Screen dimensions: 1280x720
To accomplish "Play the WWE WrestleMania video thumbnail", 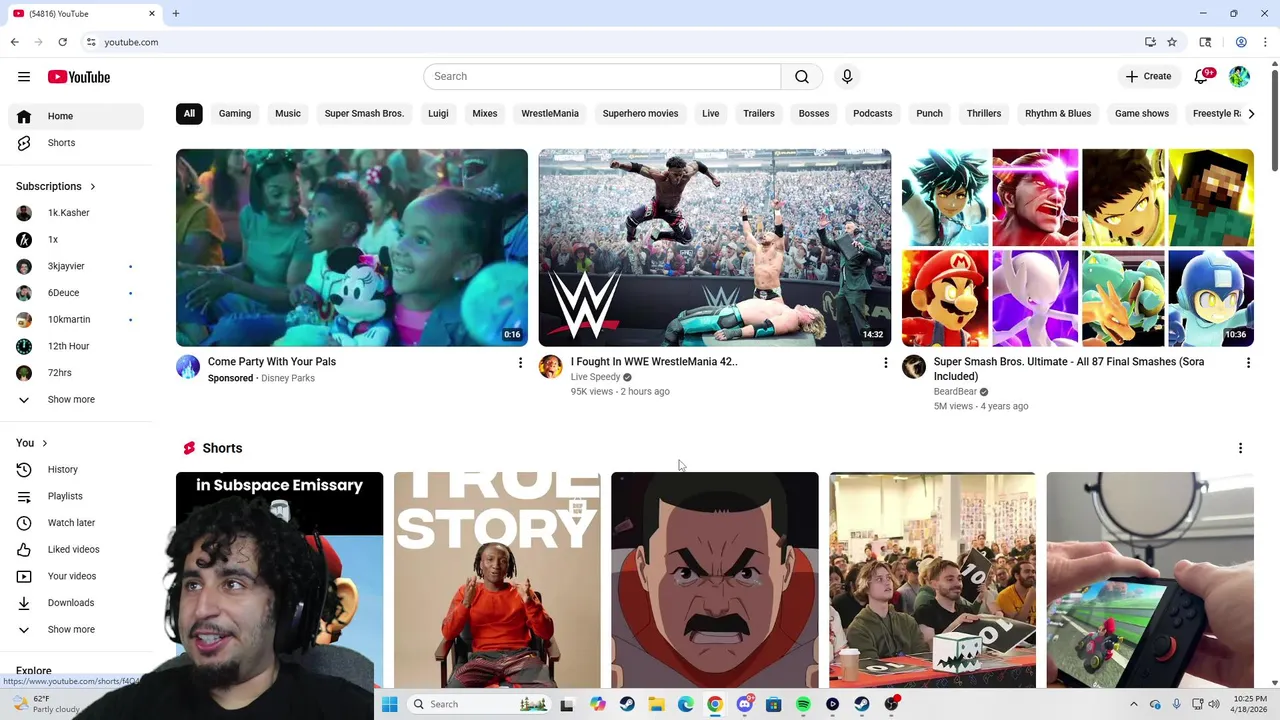I will tap(714, 248).
